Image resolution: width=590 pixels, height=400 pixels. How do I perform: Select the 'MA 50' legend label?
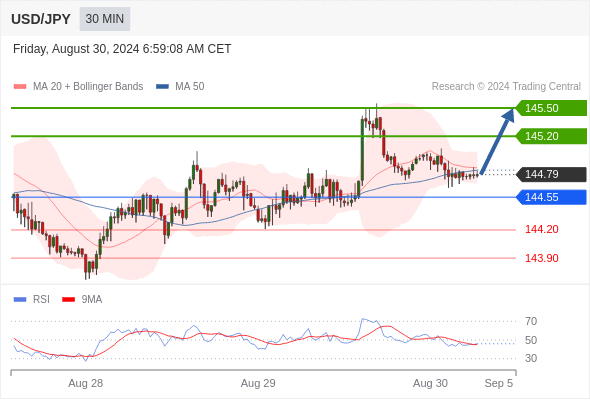click(x=190, y=87)
